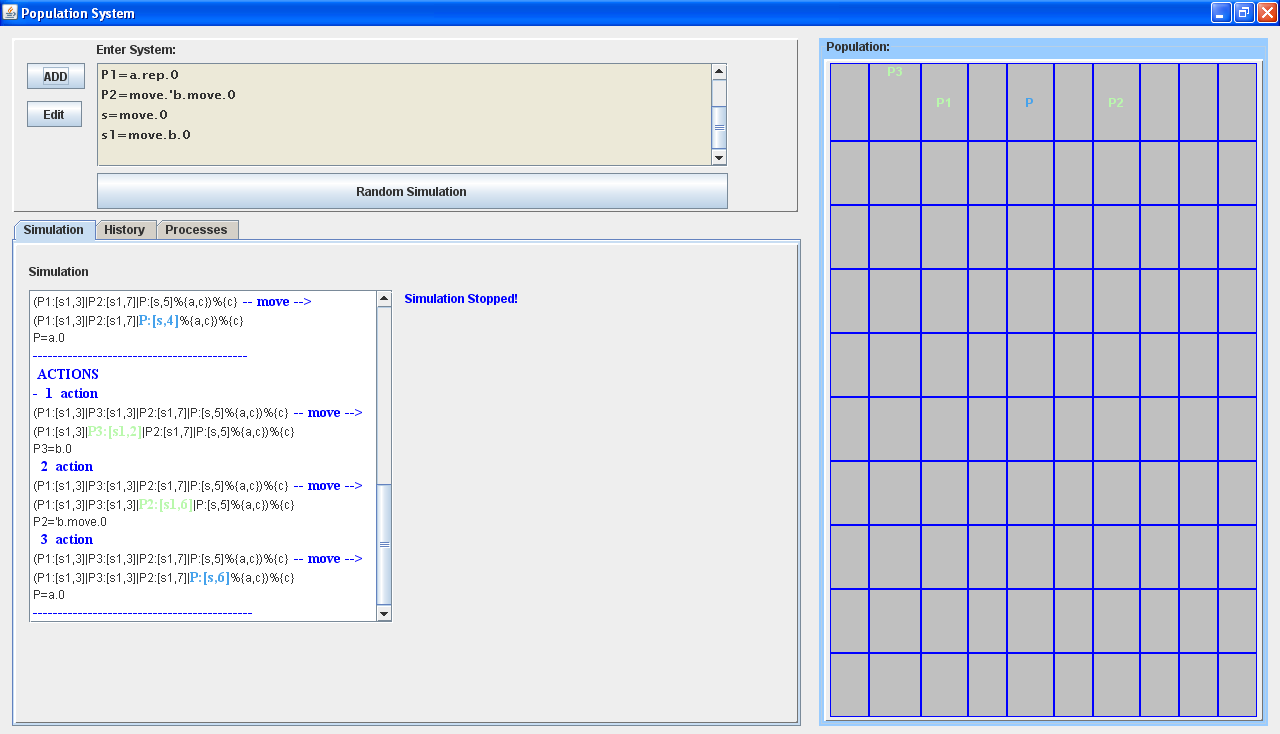This screenshot has width=1280, height=734.
Task: Click down arrow of Enter System scrollbar
Action: tap(718, 158)
